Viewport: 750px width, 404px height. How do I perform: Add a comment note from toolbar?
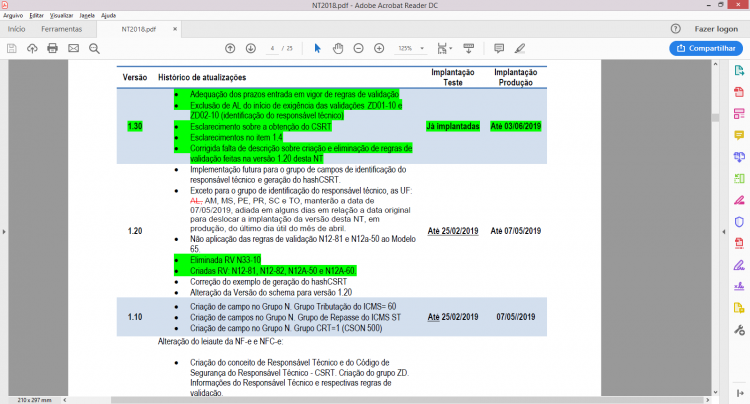coord(499,48)
